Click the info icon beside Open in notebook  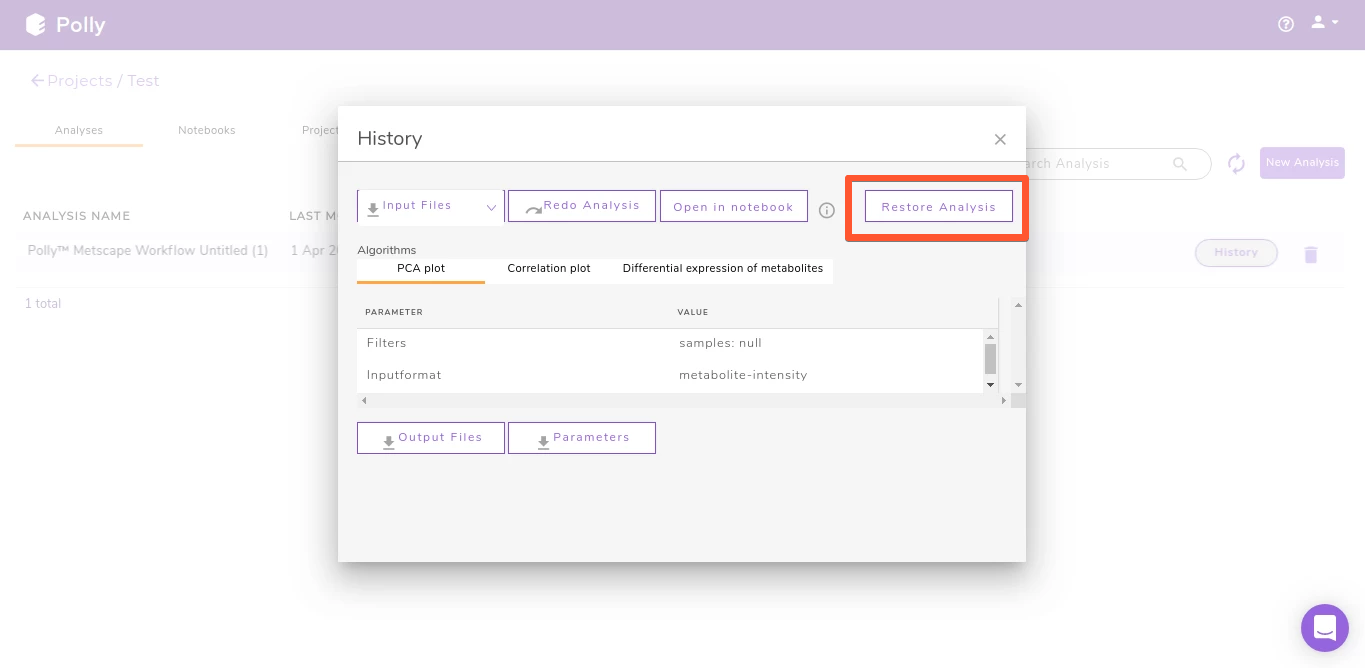[827, 210]
